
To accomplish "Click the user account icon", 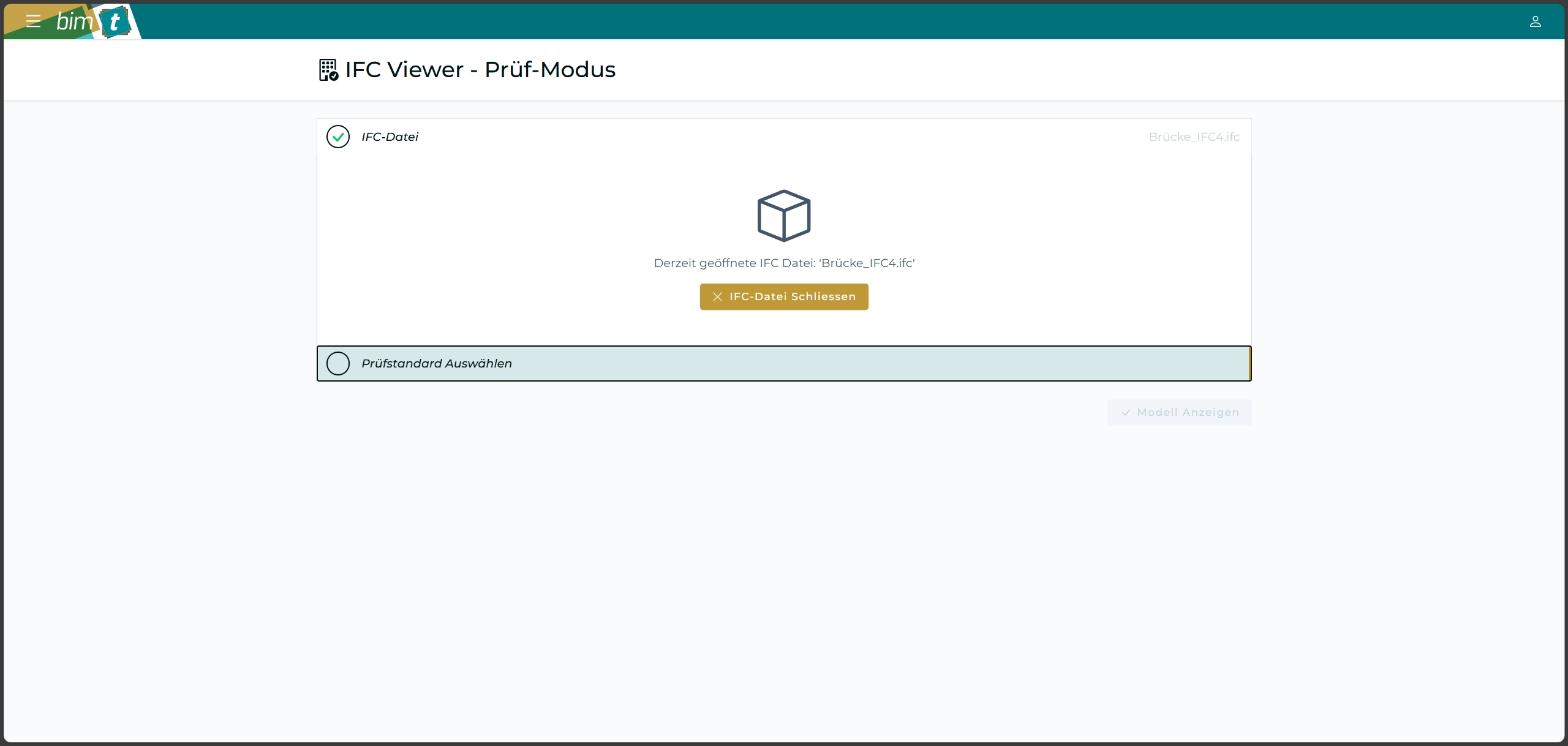I will tap(1535, 21).
